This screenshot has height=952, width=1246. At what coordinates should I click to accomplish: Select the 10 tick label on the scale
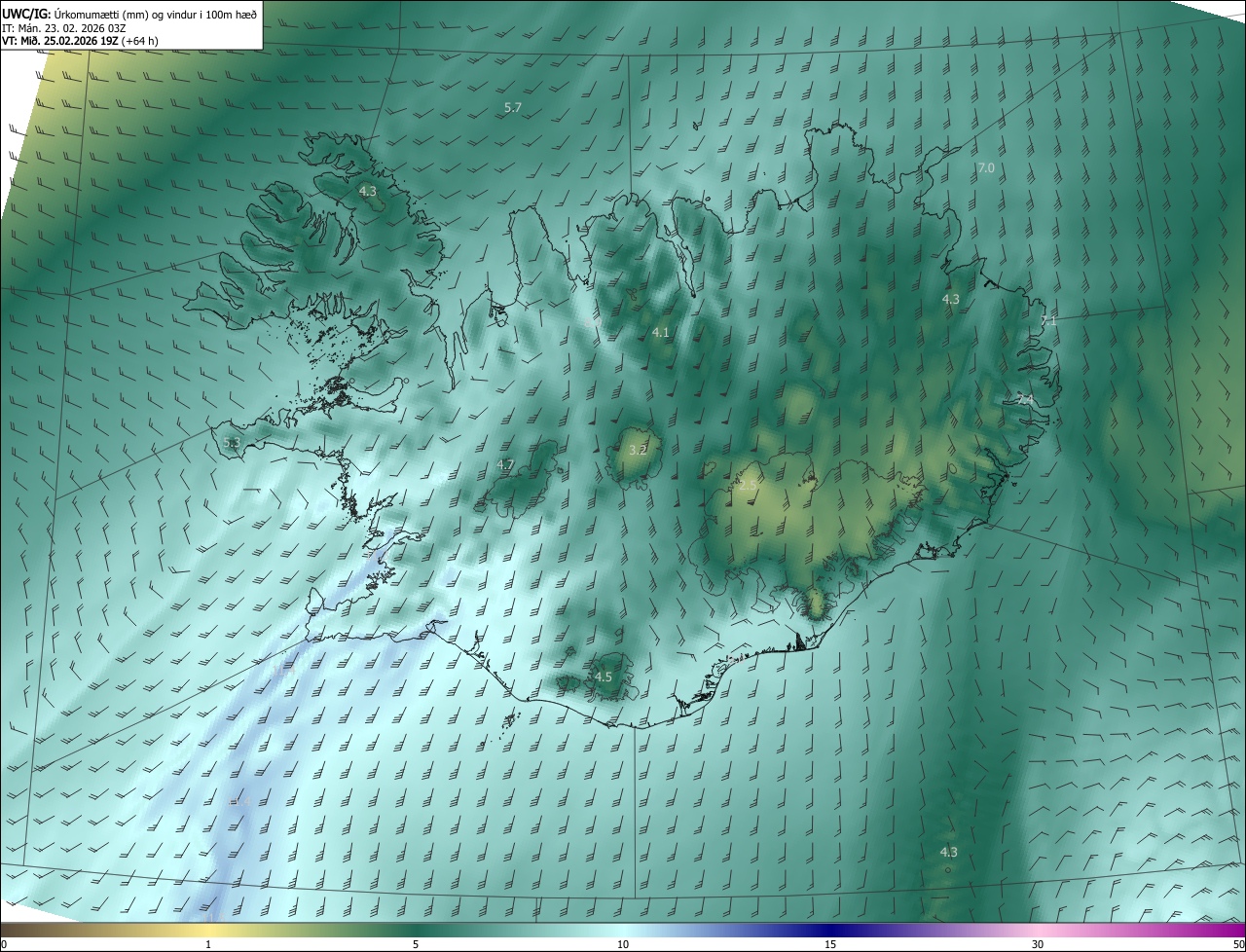tap(623, 945)
